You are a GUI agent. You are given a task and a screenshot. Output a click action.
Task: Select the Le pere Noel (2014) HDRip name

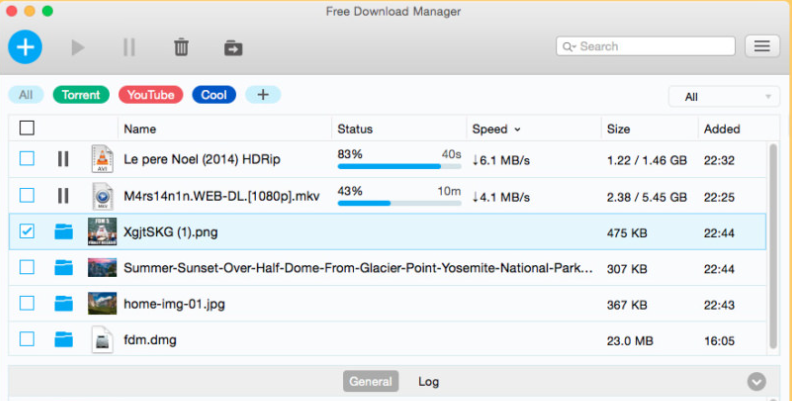202,159
